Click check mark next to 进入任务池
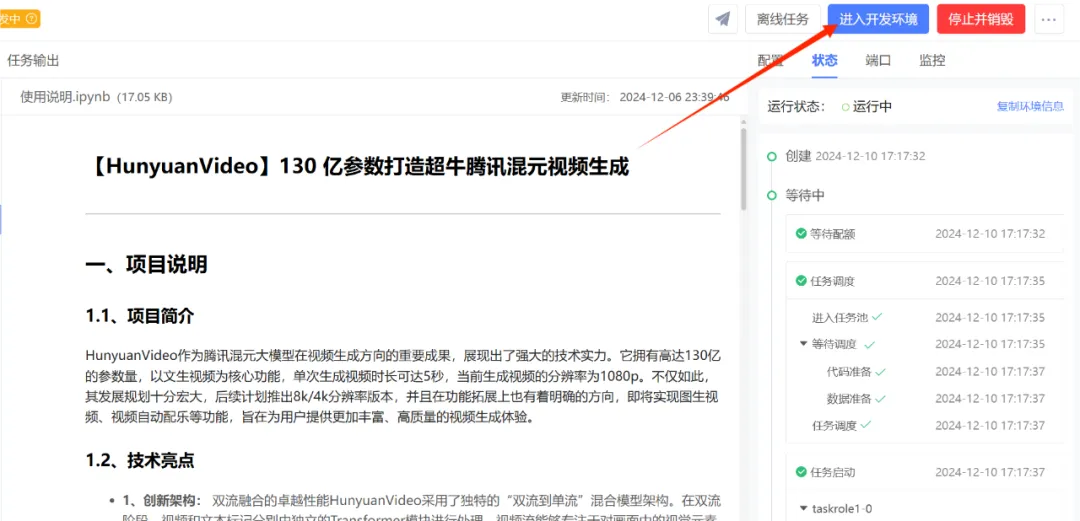Screen dimensions: 1080x521 click(x=877, y=317)
